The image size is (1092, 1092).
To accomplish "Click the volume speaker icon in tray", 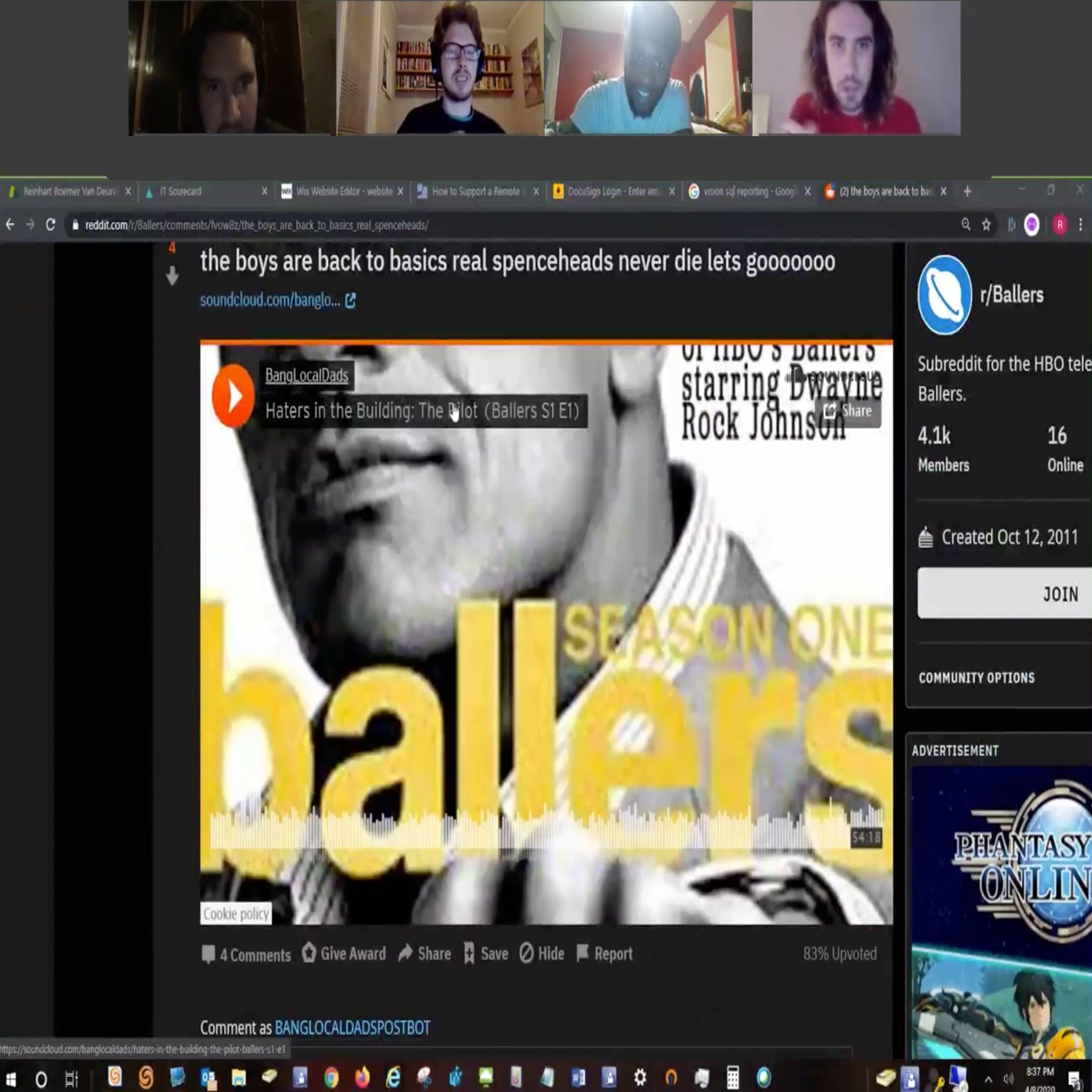I will click(1008, 1079).
